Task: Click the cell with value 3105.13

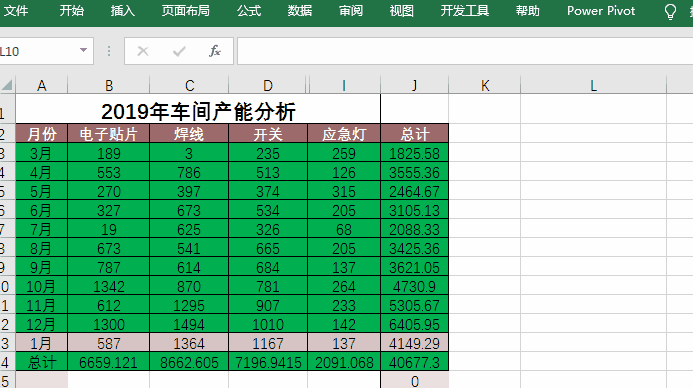Action: click(415, 210)
